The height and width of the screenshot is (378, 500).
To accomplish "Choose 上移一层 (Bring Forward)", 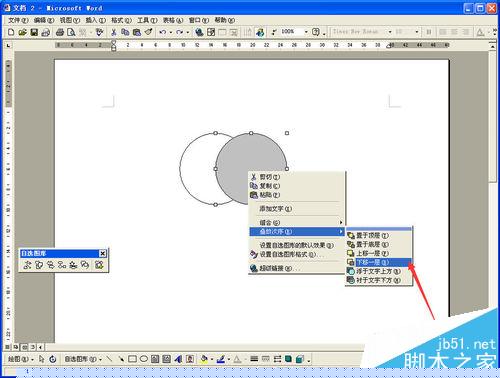I will coord(379,253).
